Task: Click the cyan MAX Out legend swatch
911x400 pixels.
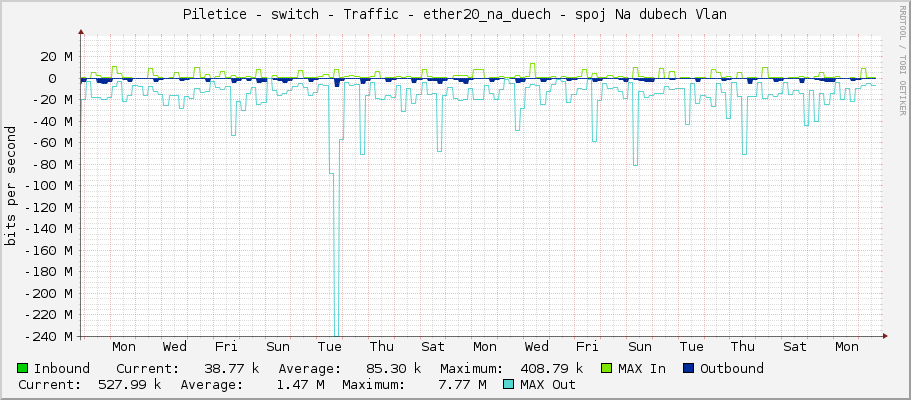Action: pyautogui.click(x=508, y=384)
